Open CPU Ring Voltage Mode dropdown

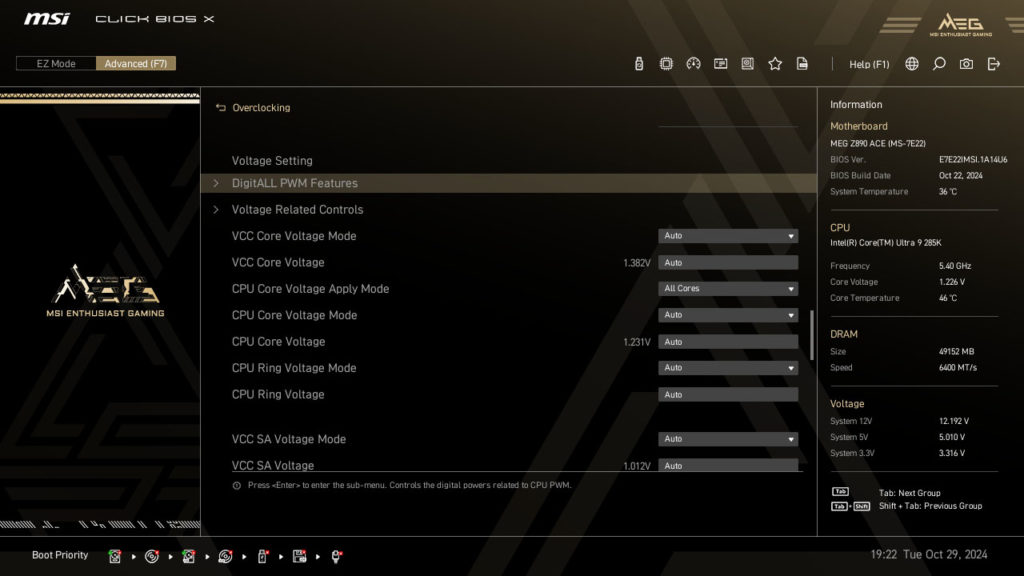click(x=728, y=368)
